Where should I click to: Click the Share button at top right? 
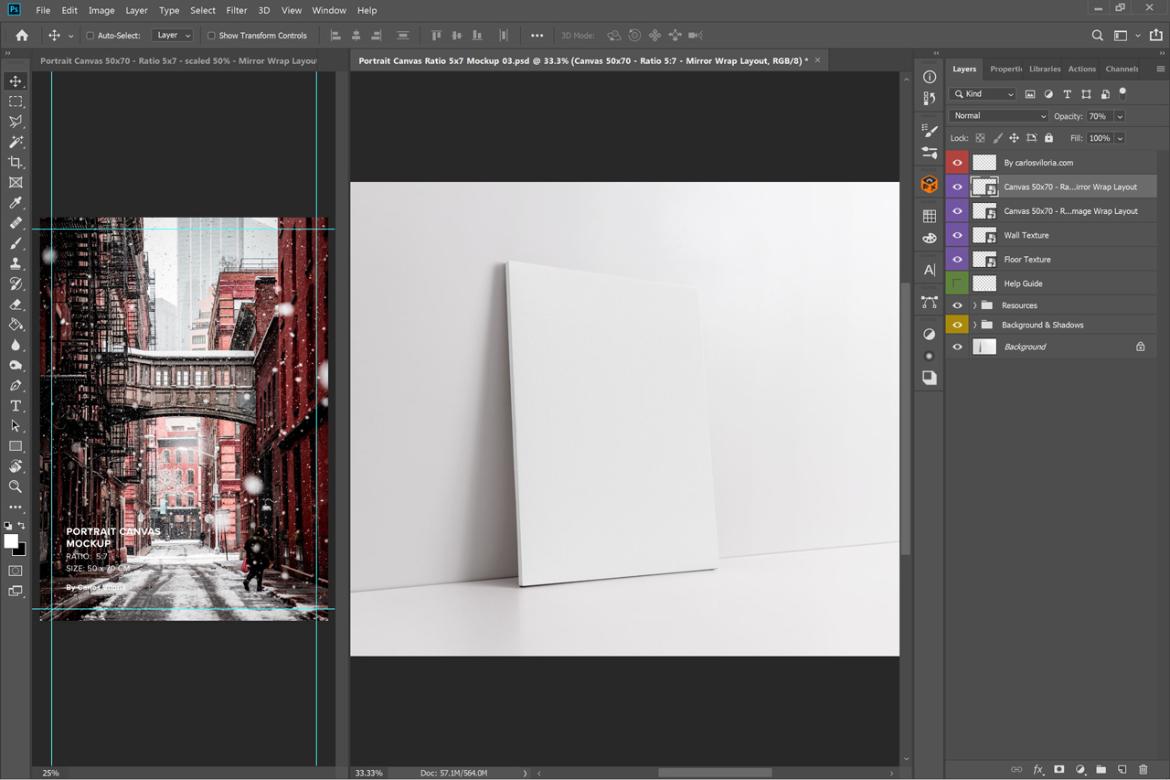(1156, 35)
